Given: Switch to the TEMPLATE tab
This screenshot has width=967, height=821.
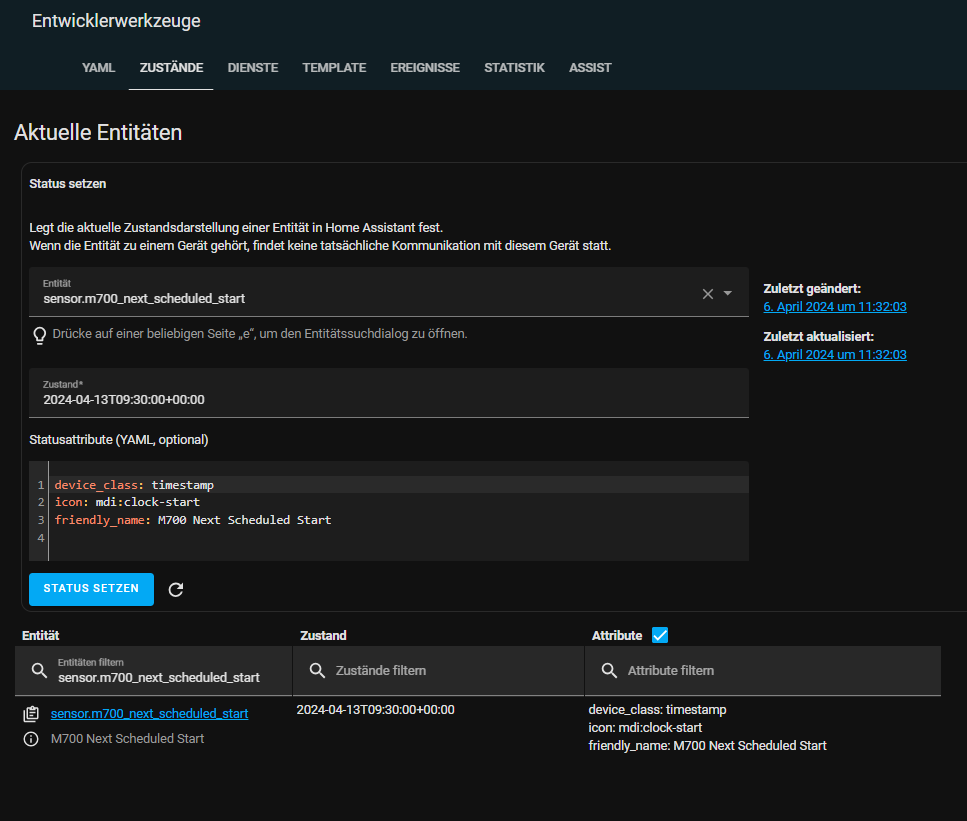Looking at the screenshot, I should coord(334,67).
